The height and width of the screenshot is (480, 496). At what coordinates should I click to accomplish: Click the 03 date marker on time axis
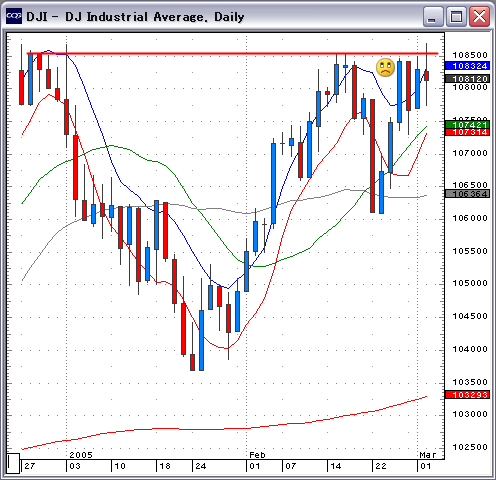[75, 466]
